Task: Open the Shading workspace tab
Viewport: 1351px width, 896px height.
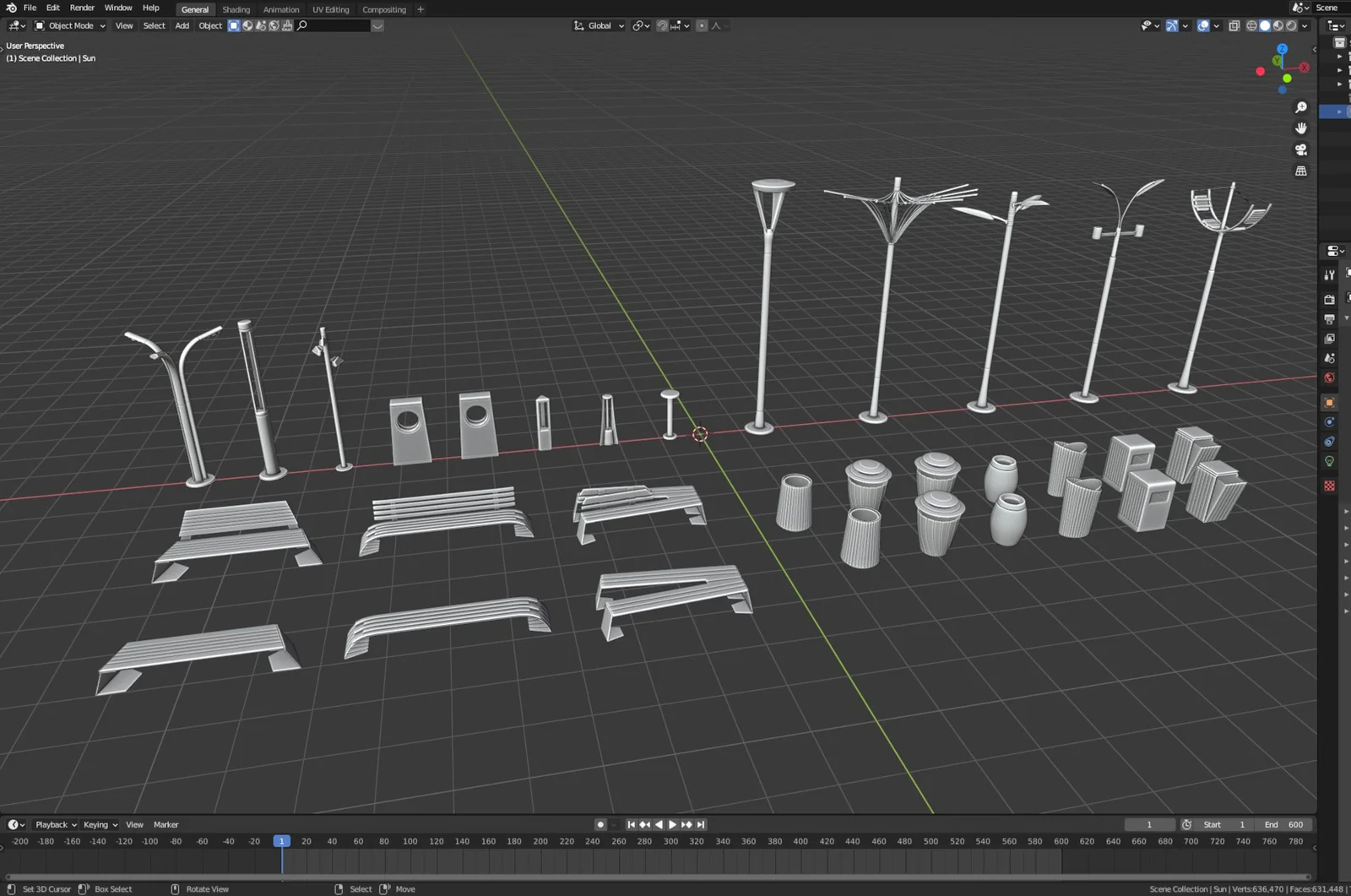Action: pos(236,9)
